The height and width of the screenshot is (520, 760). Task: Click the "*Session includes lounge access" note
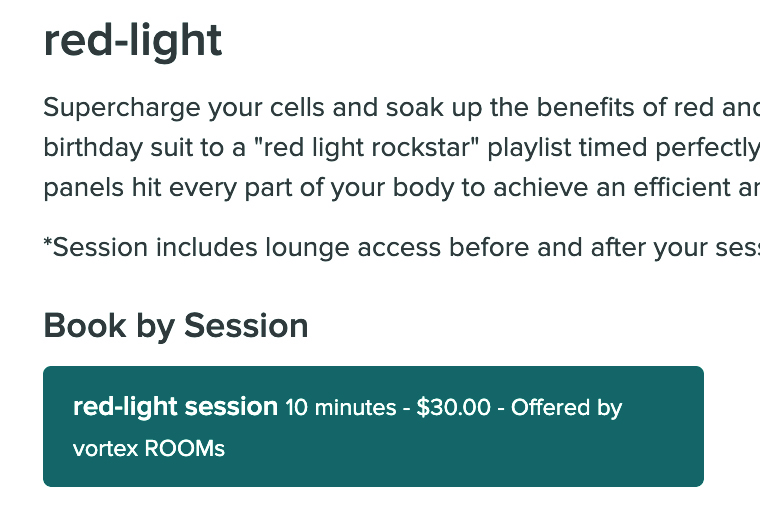click(402, 248)
